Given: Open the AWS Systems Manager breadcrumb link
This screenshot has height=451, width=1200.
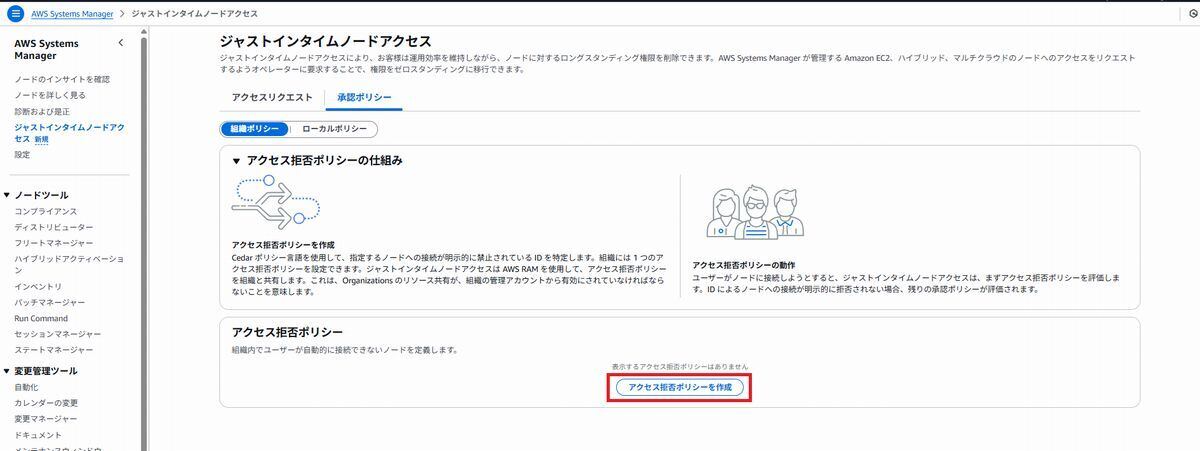Looking at the screenshot, I should (70, 14).
